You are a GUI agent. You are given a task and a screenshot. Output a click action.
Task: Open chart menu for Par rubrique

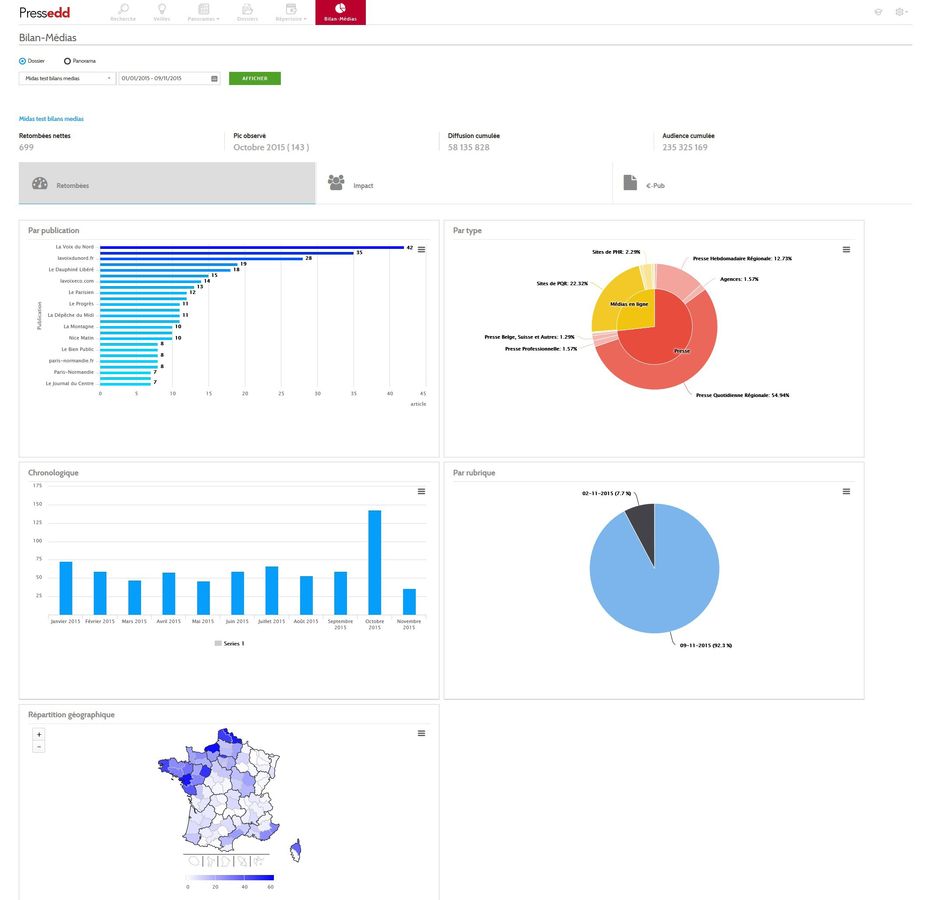[846, 492]
